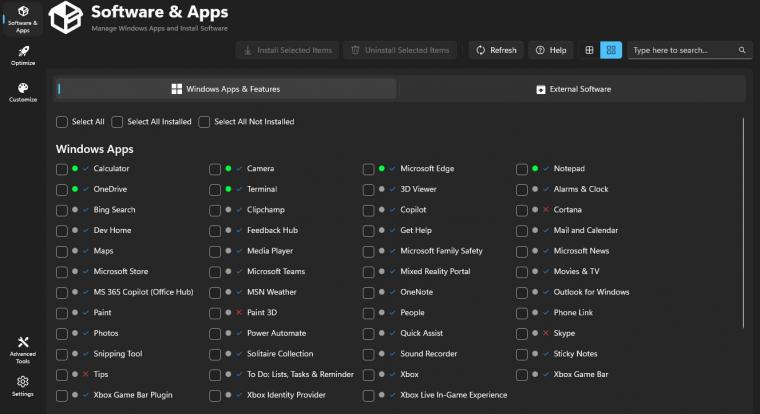Select the Sticky Notes label

[x=575, y=354]
